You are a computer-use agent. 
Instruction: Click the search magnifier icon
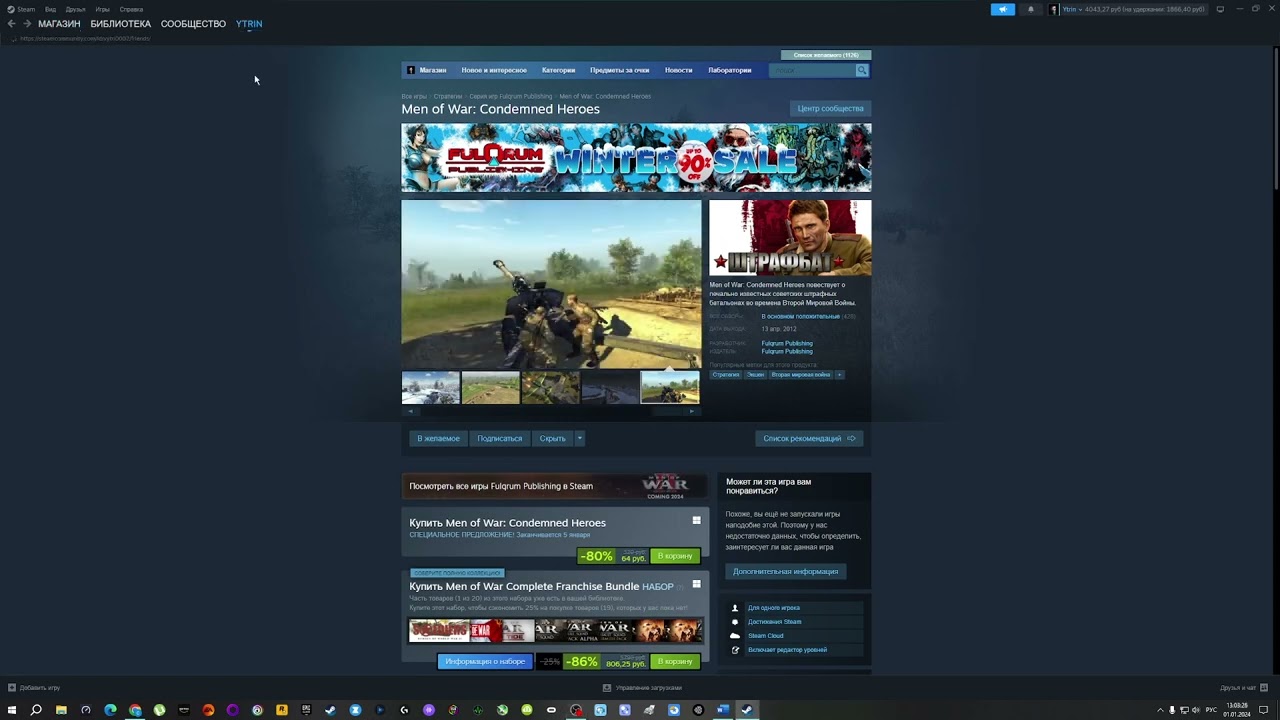tap(862, 70)
